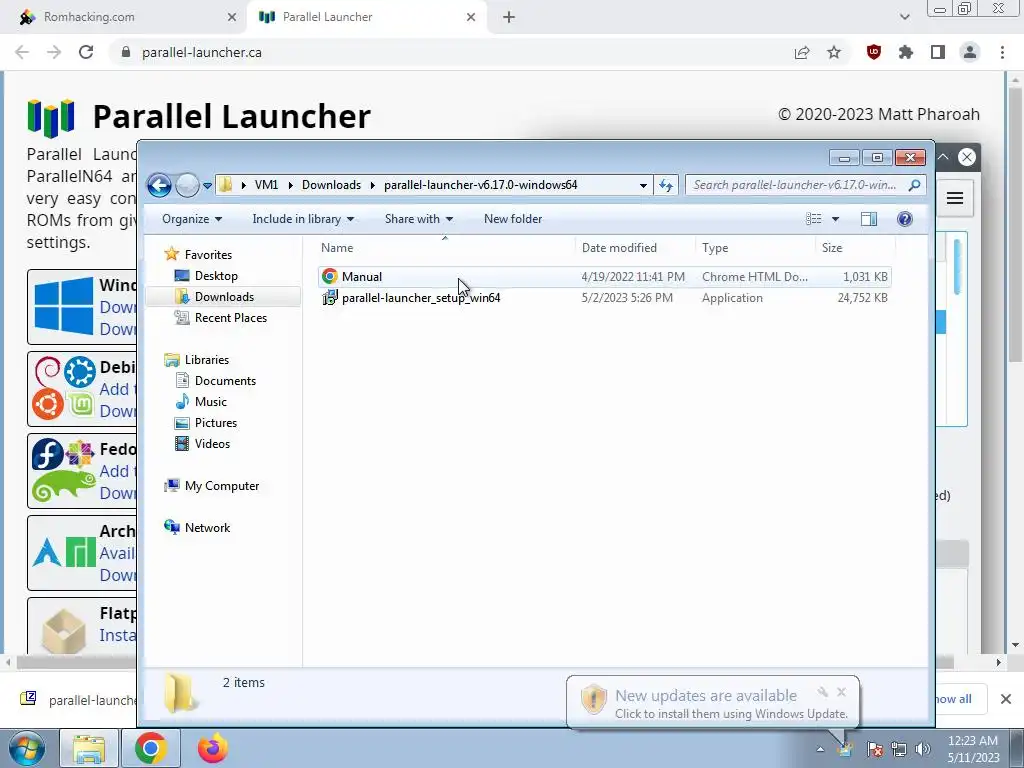Select Favorites in the navigation pane
1024x768 pixels.
pyautogui.click(x=208, y=255)
